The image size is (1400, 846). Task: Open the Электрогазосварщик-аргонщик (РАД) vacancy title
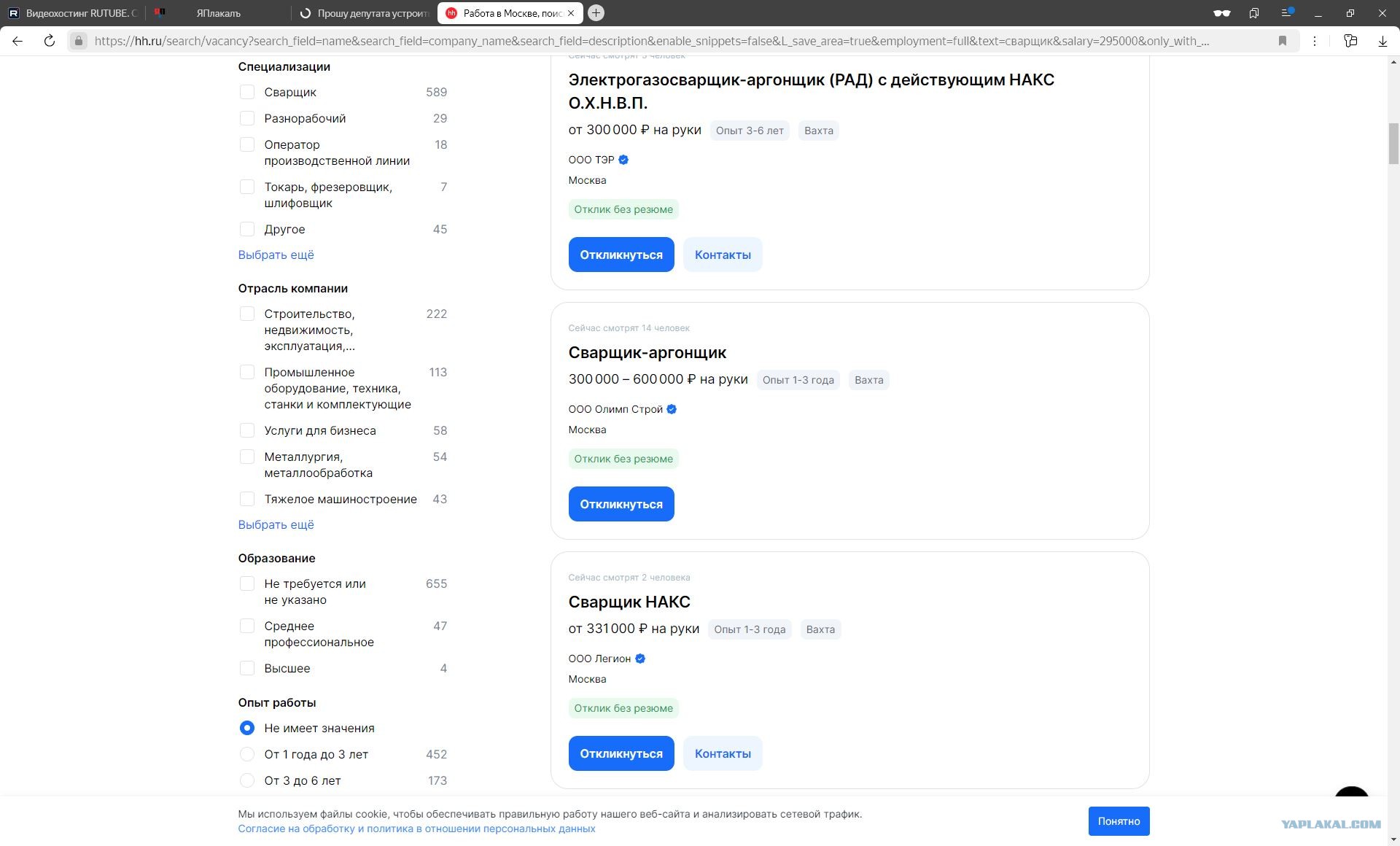811,91
